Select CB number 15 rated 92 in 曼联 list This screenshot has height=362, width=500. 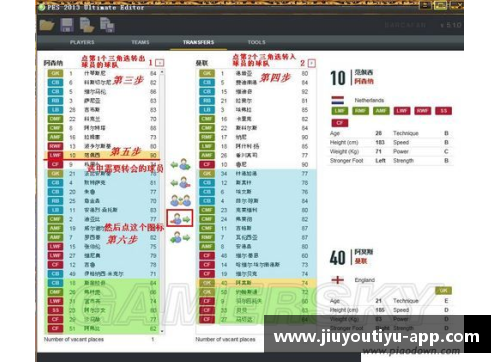[x=256, y=91]
